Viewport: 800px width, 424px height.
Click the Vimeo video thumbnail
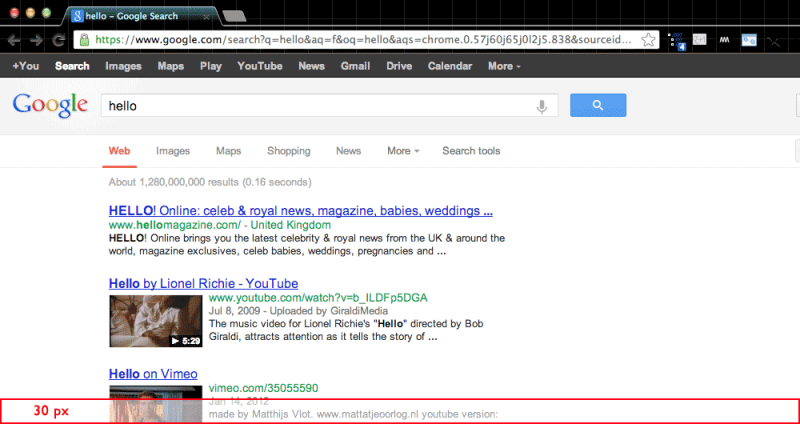(x=156, y=403)
